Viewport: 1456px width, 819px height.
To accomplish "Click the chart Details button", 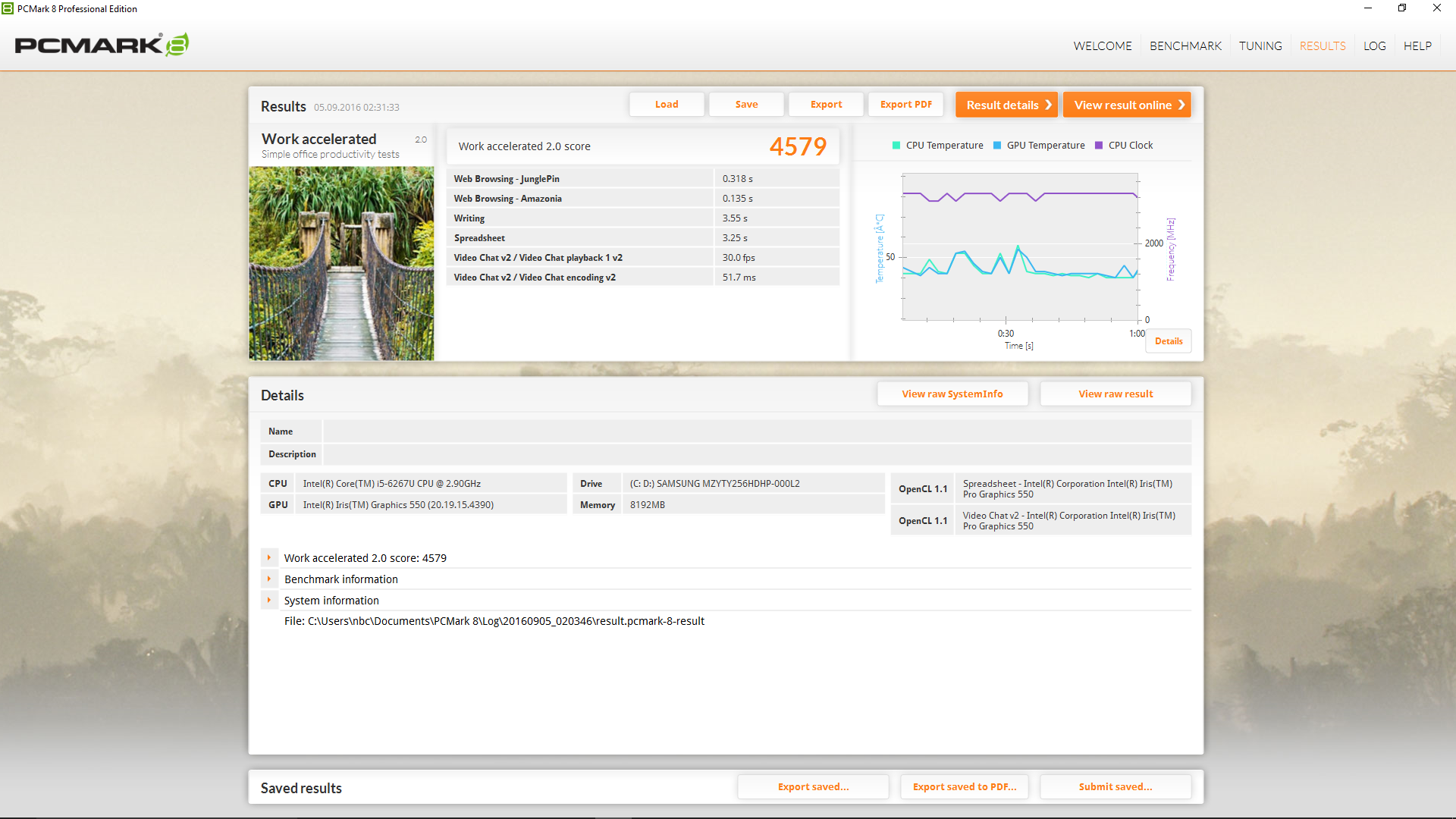I will [1168, 341].
